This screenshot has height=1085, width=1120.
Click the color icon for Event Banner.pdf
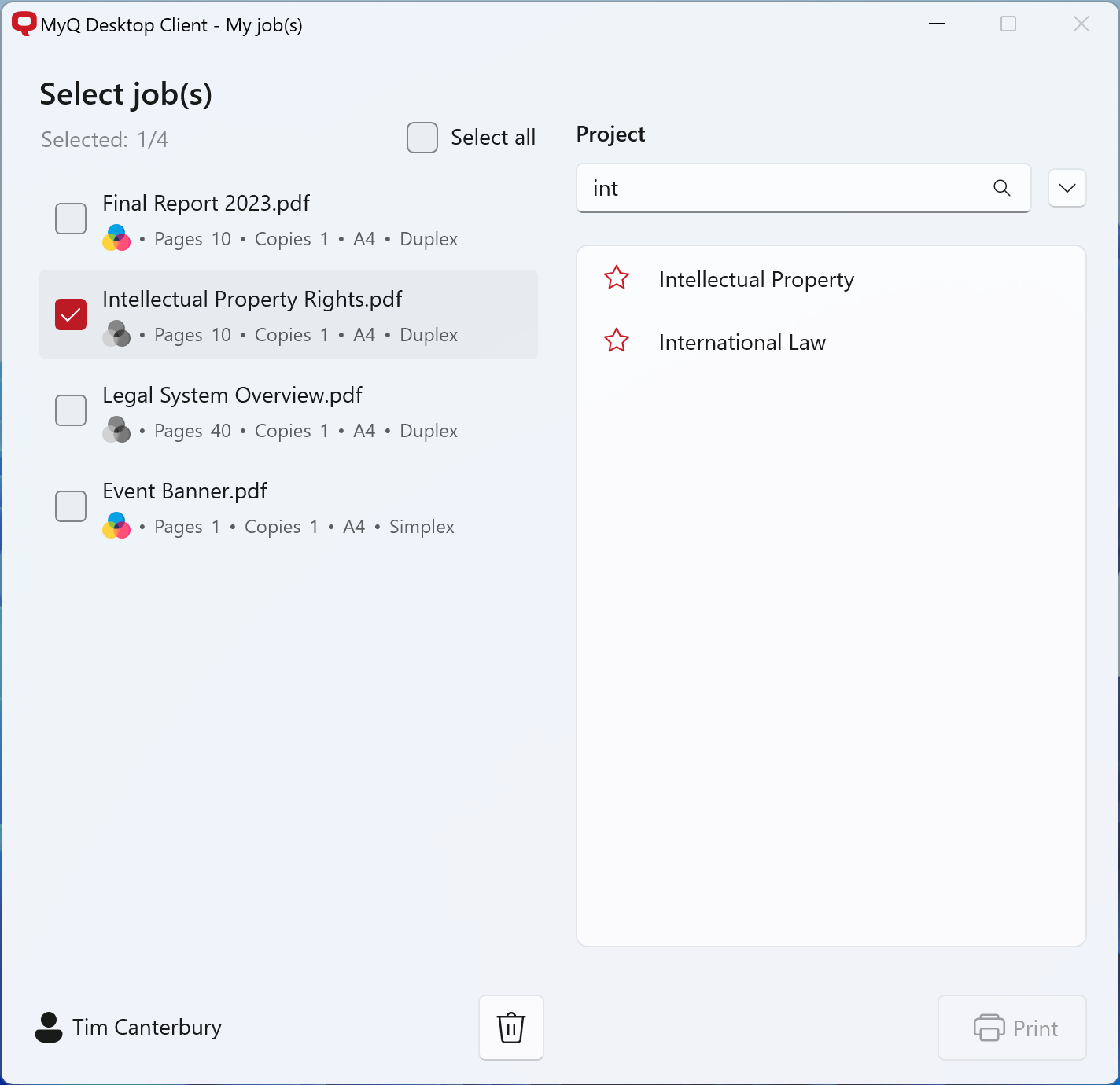(116, 526)
